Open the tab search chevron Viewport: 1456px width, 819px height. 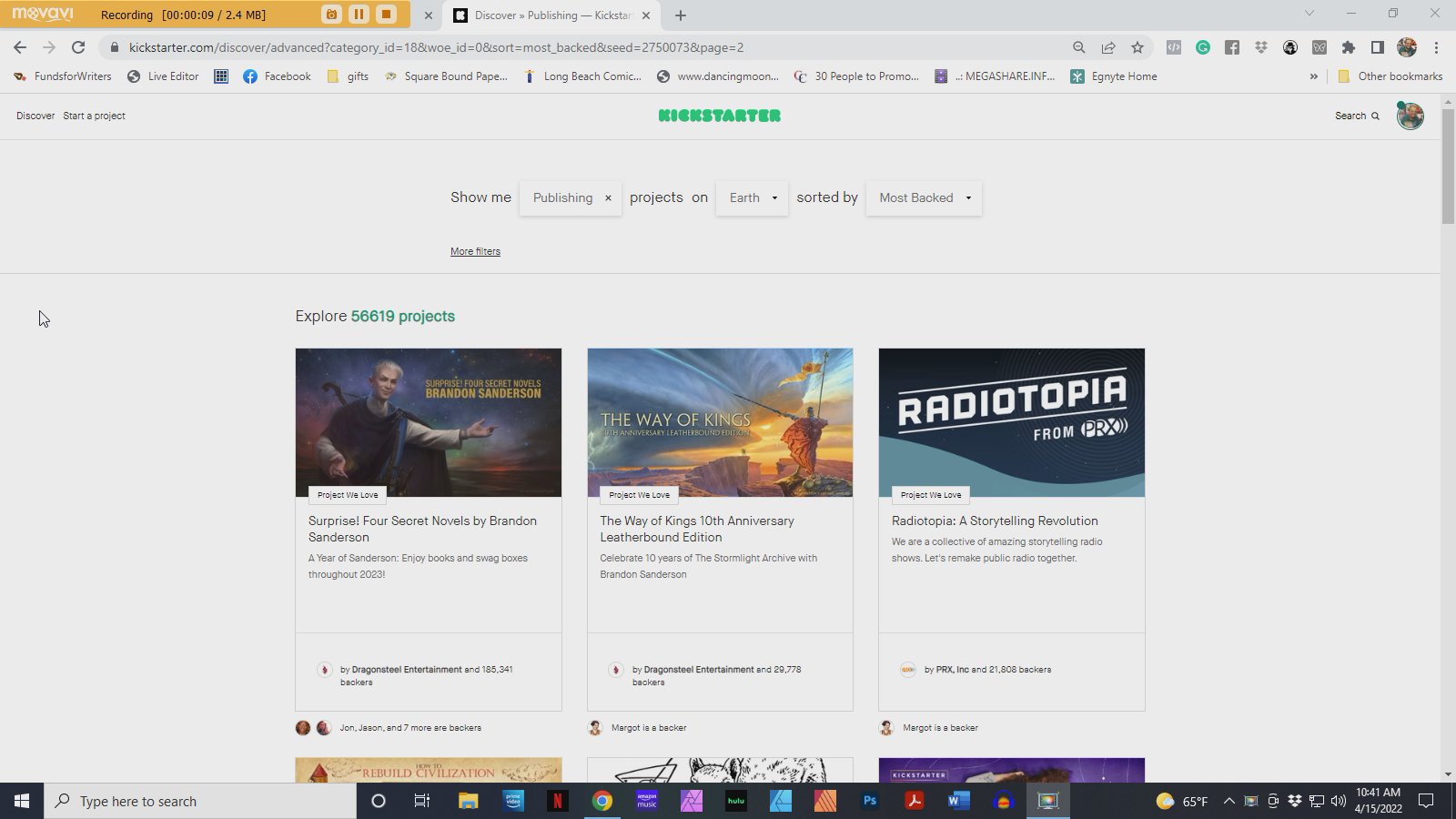point(1309,14)
